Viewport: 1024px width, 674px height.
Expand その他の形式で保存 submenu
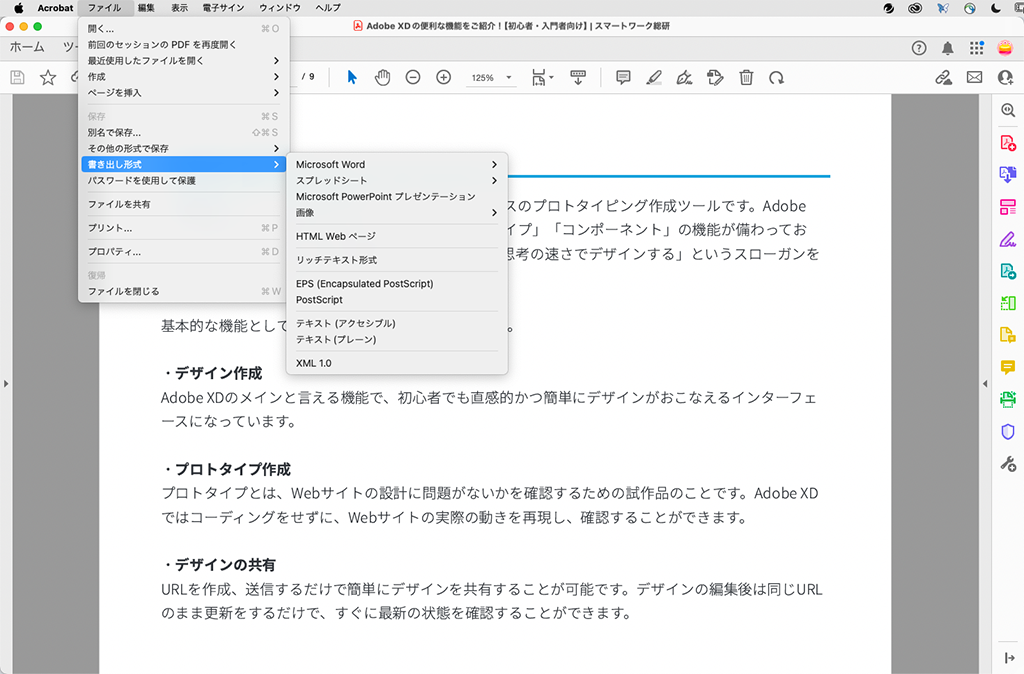[x=184, y=148]
